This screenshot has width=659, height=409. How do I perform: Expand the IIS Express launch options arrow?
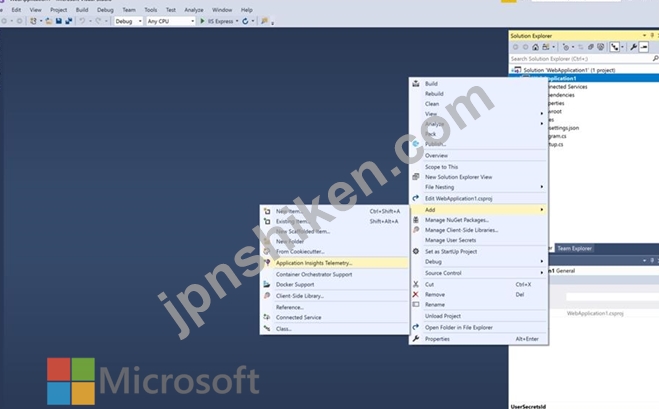(x=237, y=21)
